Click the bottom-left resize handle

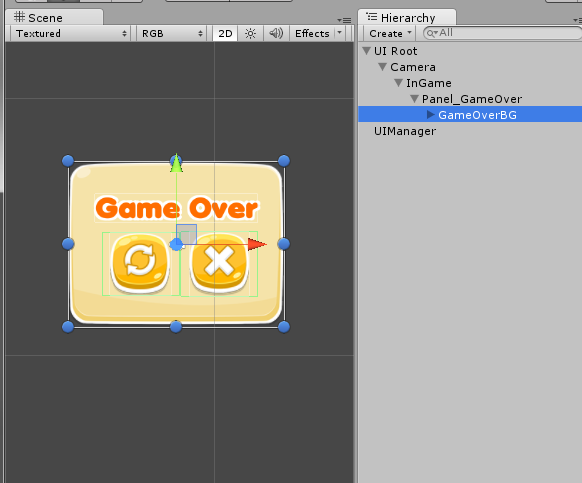(68, 327)
